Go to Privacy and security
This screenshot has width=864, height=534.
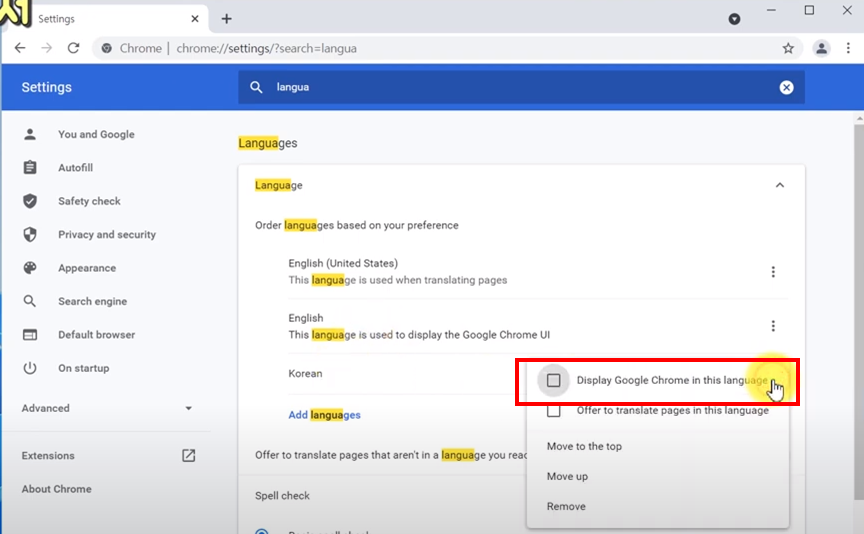click(107, 234)
